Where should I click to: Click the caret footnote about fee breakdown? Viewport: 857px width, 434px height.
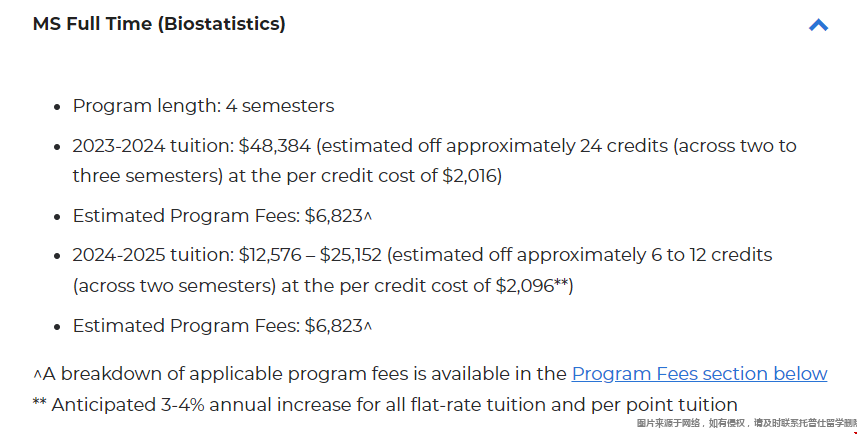coord(430,374)
